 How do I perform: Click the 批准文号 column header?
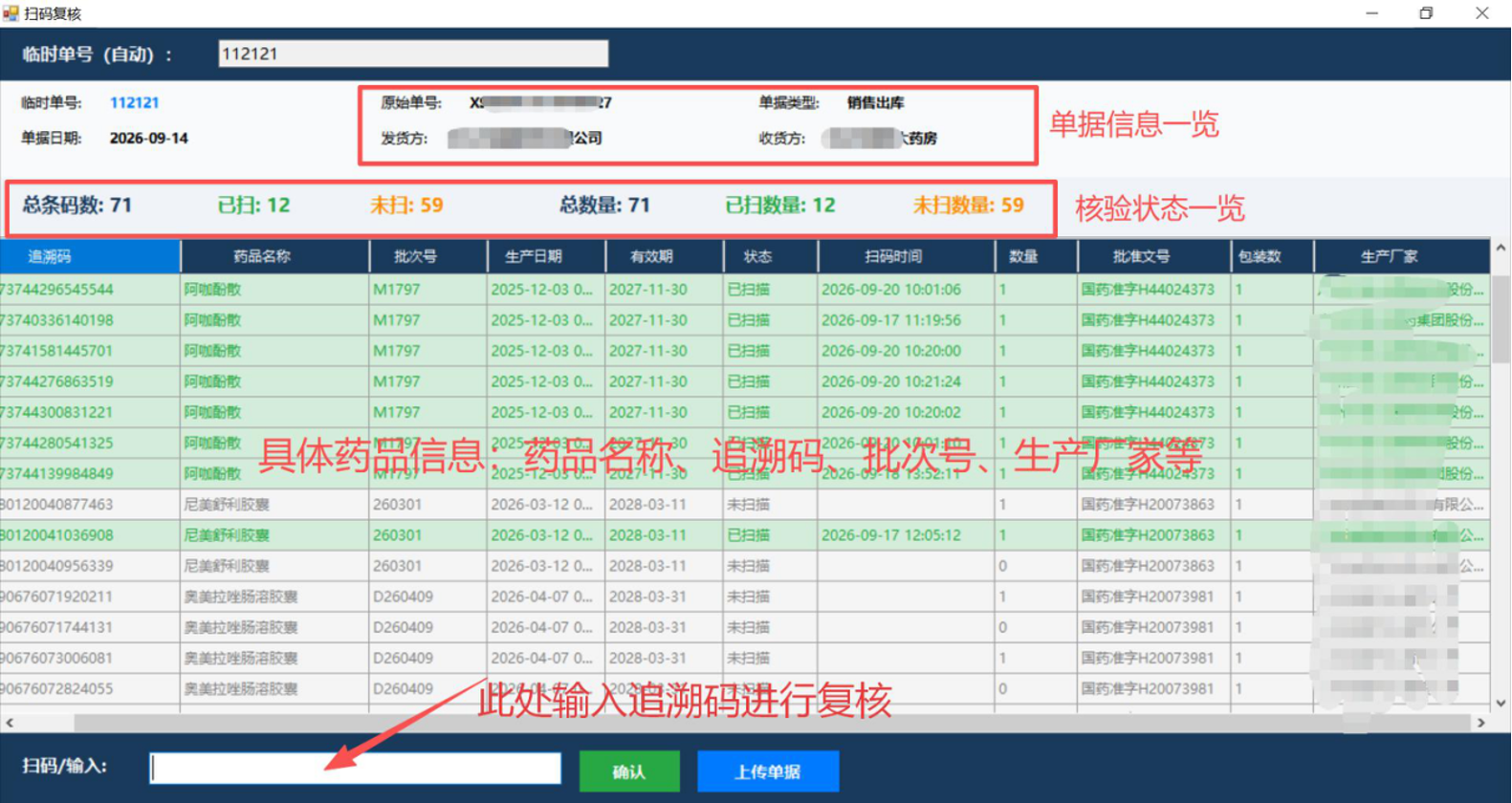coord(1154,256)
